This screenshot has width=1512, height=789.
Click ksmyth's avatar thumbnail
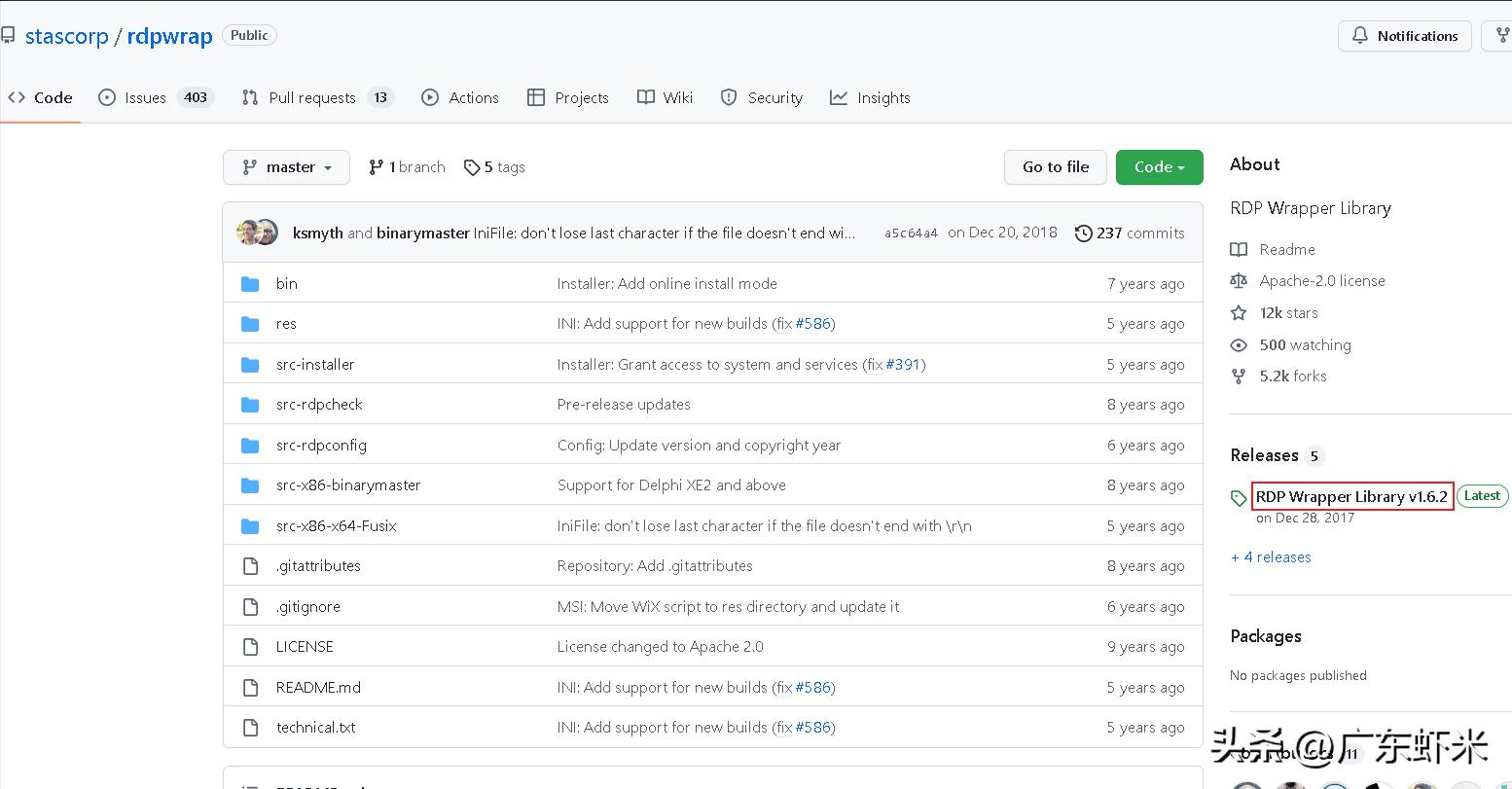coord(248,233)
